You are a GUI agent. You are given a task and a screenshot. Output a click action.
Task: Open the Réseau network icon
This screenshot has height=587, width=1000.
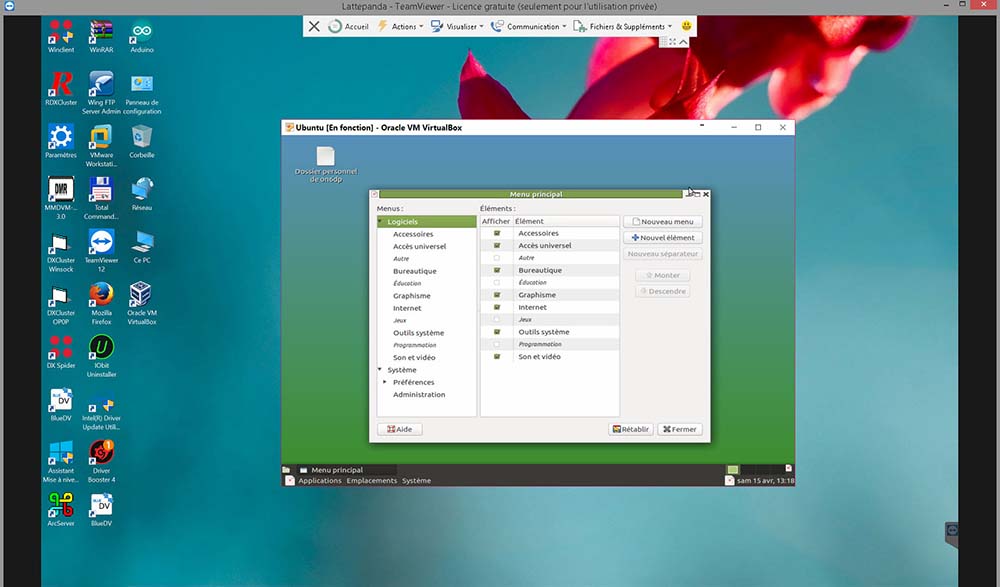click(142, 194)
